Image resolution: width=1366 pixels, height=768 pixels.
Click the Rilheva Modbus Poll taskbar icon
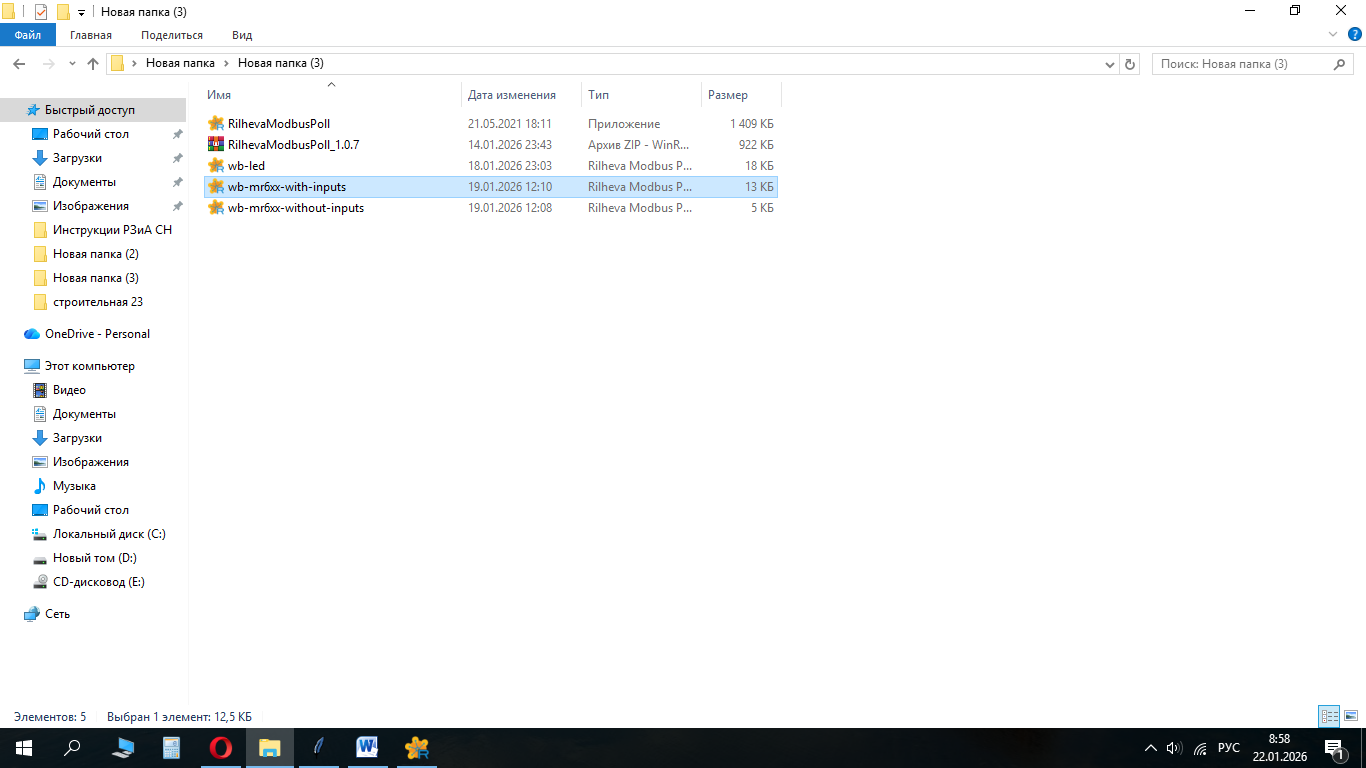pyautogui.click(x=417, y=747)
